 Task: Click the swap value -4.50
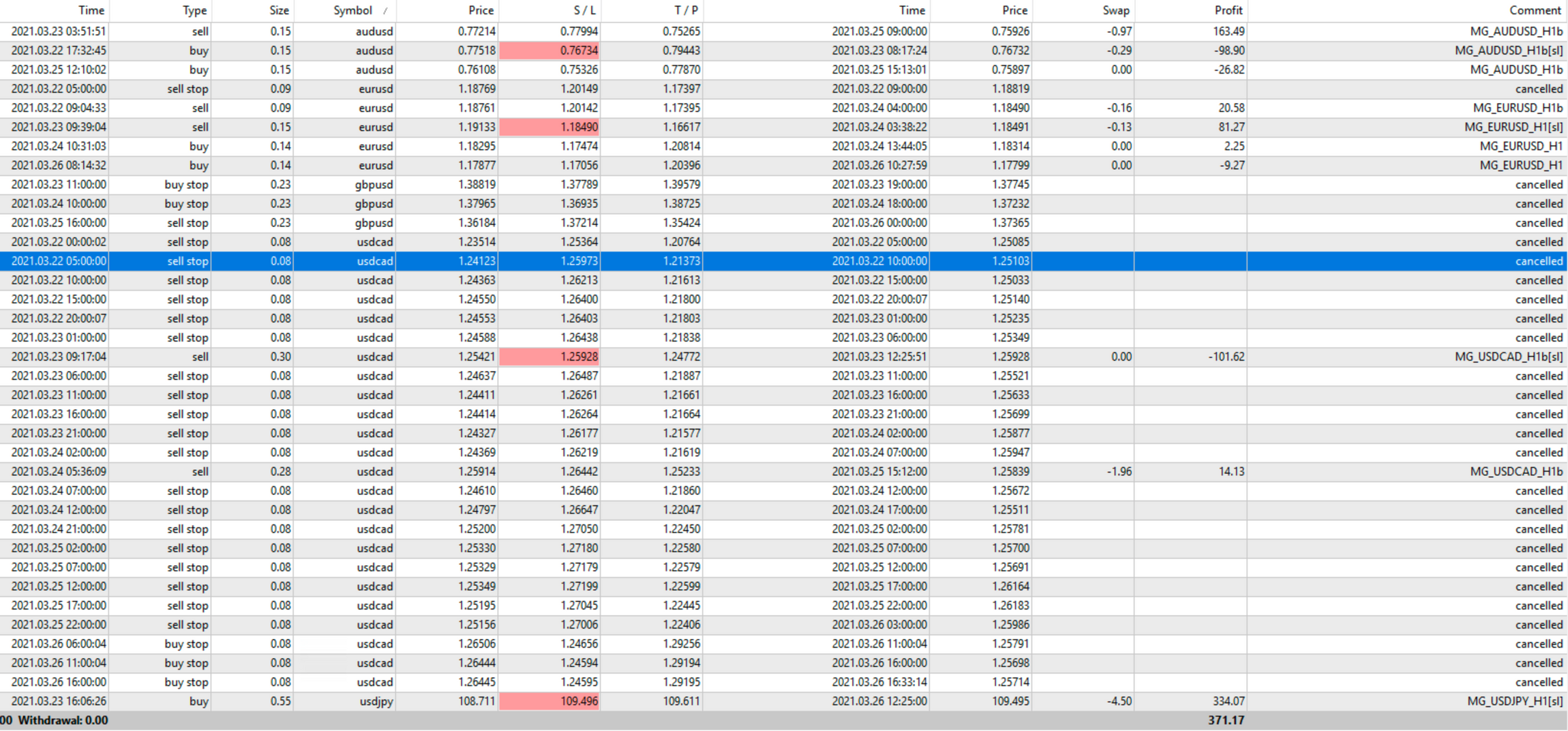[x=1119, y=701]
